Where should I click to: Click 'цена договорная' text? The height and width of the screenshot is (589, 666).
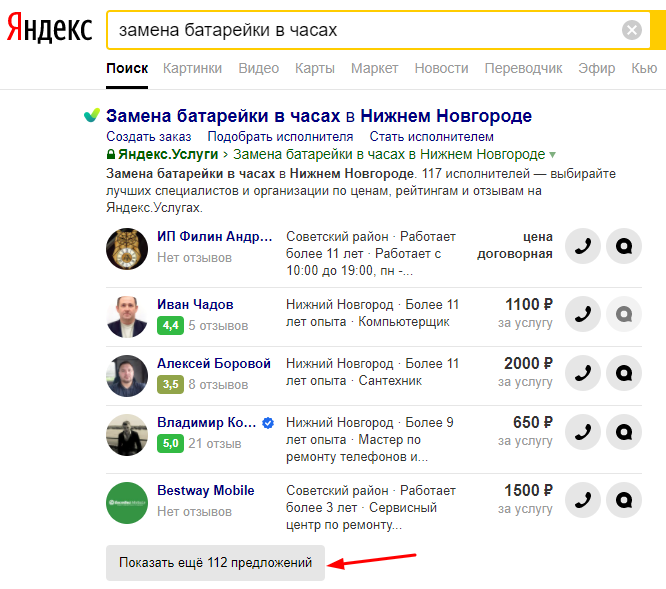click(515, 245)
